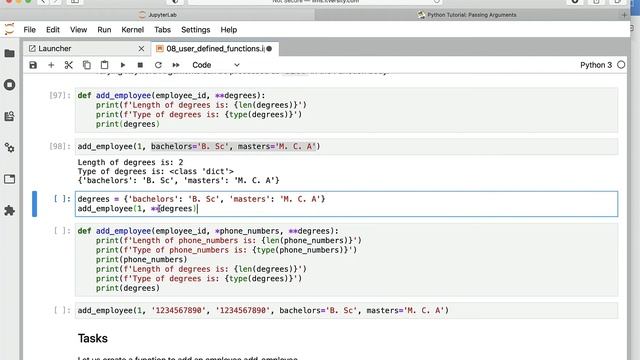Viewport: 640px width, 360px height.
Task: Open the Extension Manager puzzle icon
Action: tap(9, 211)
